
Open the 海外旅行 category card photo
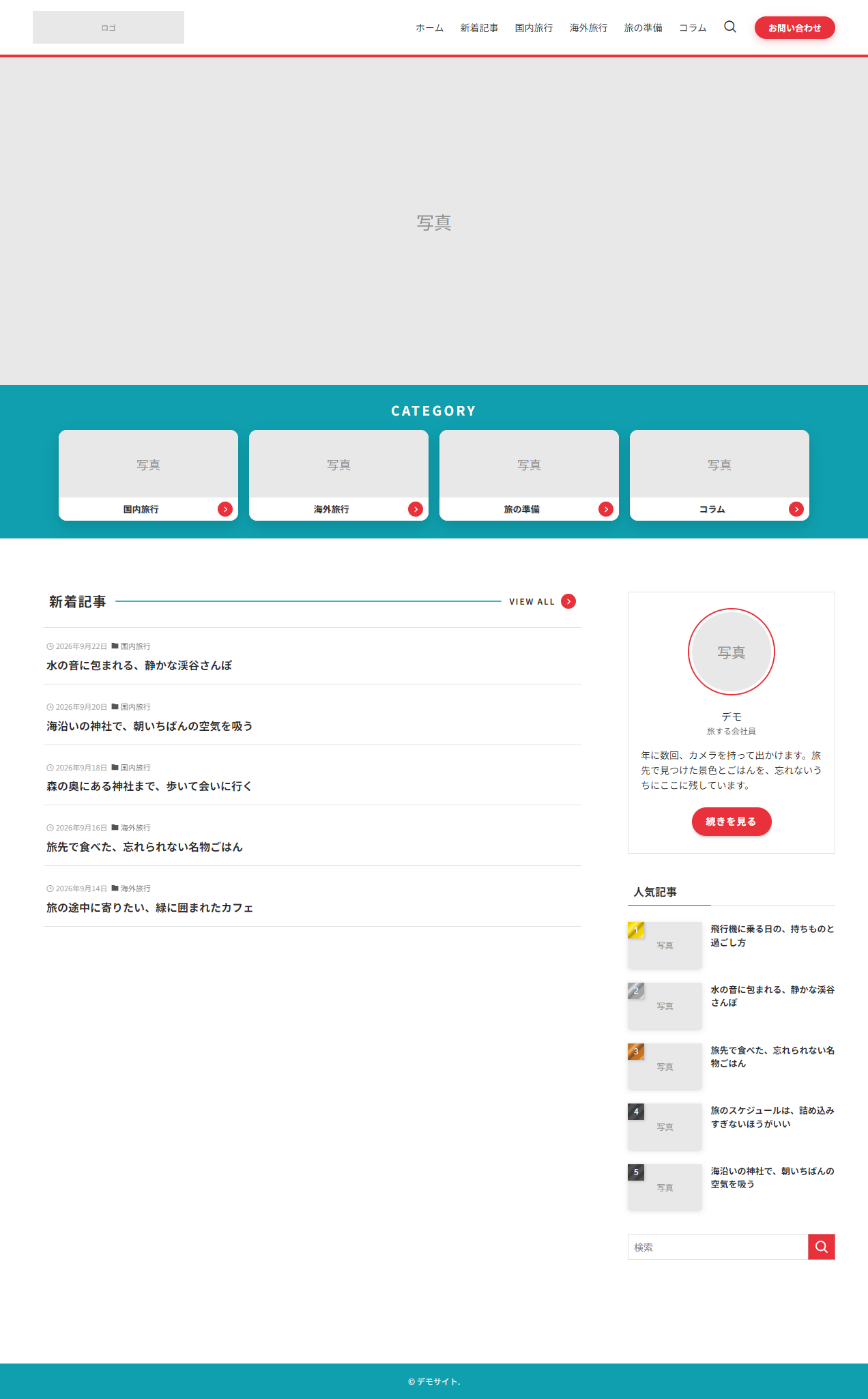pyautogui.click(x=338, y=464)
